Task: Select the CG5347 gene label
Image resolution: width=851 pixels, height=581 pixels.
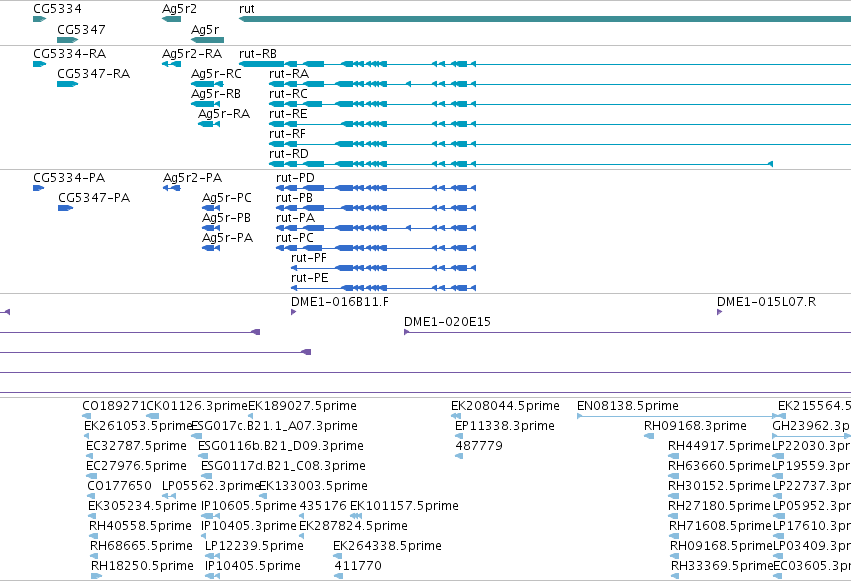Action: pyautogui.click(x=81, y=29)
